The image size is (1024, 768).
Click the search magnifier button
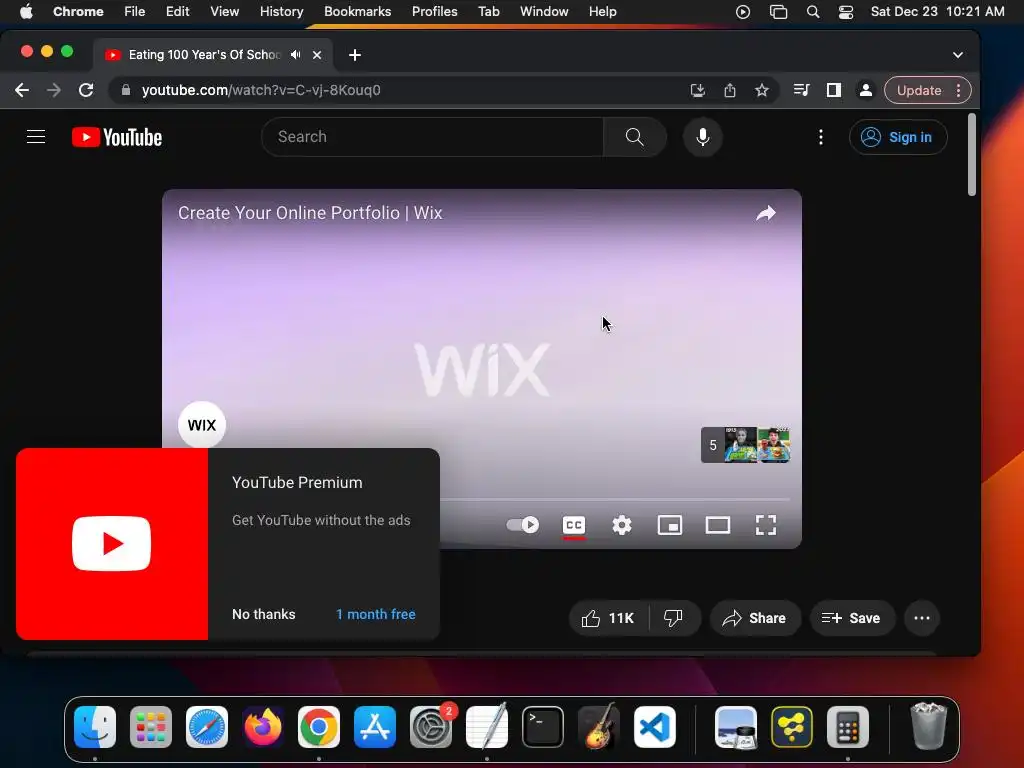[634, 136]
